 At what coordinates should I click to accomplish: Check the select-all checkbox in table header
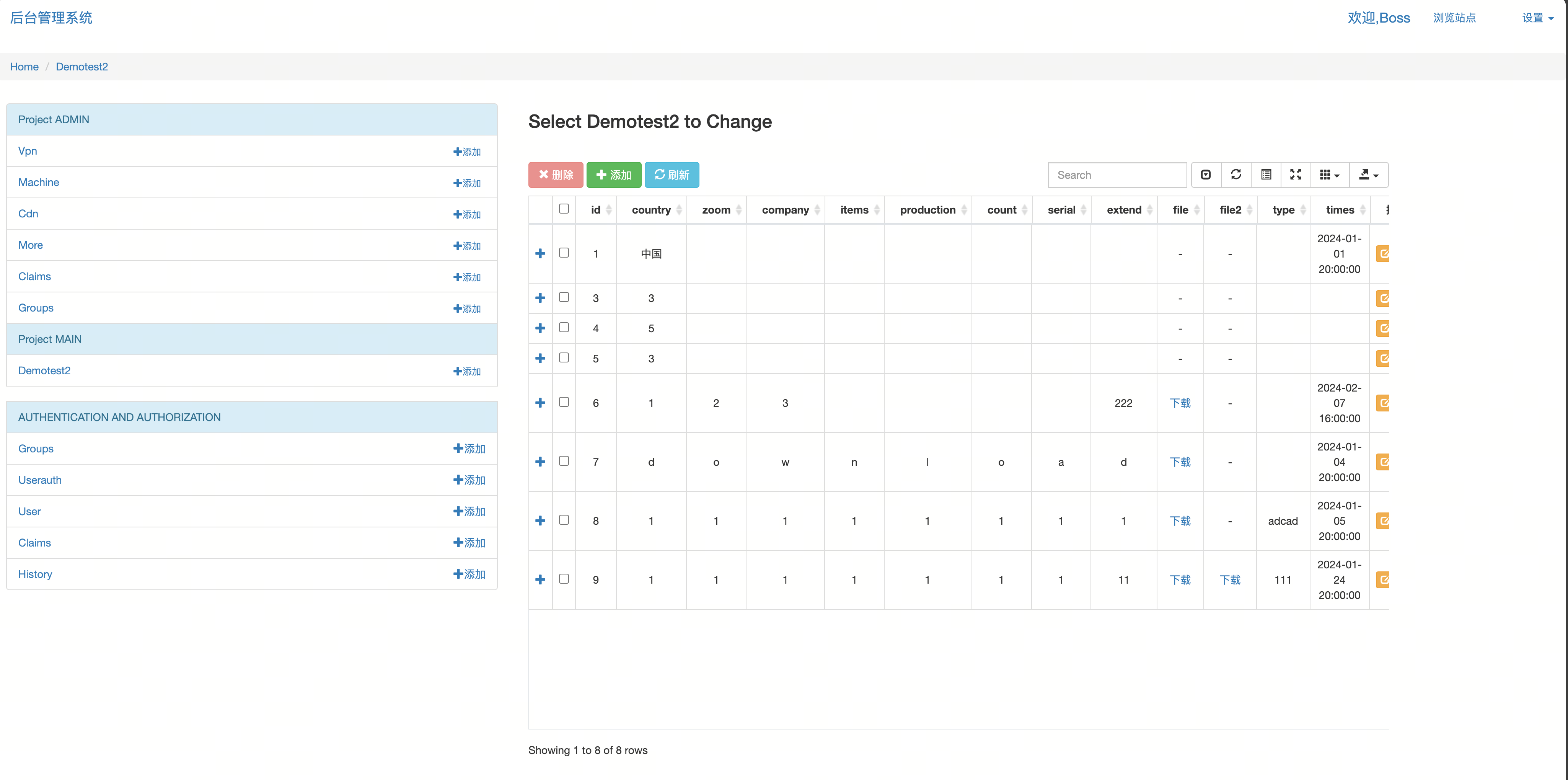pos(564,209)
